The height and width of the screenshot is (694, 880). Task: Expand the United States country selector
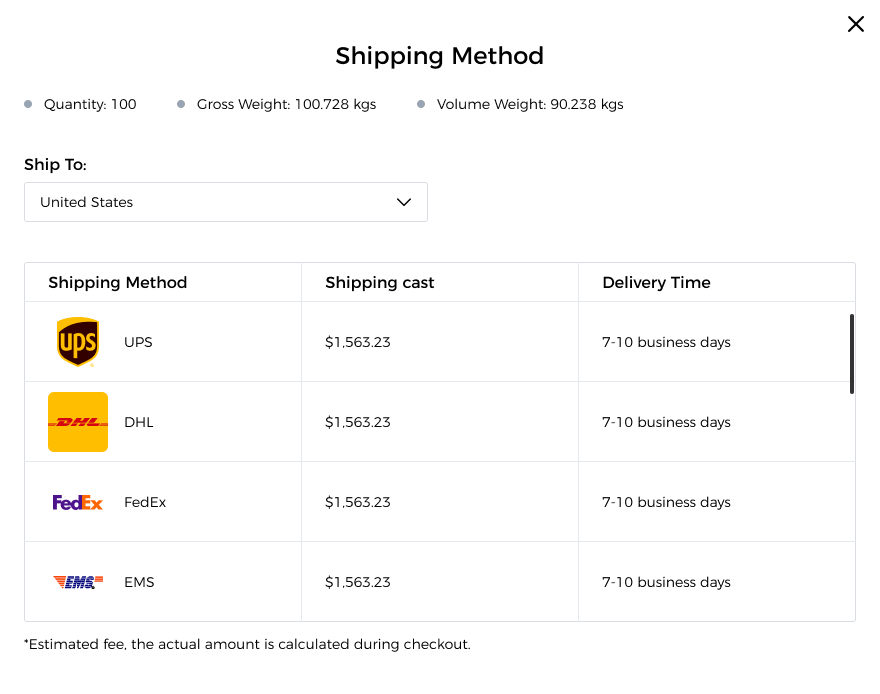(225, 202)
